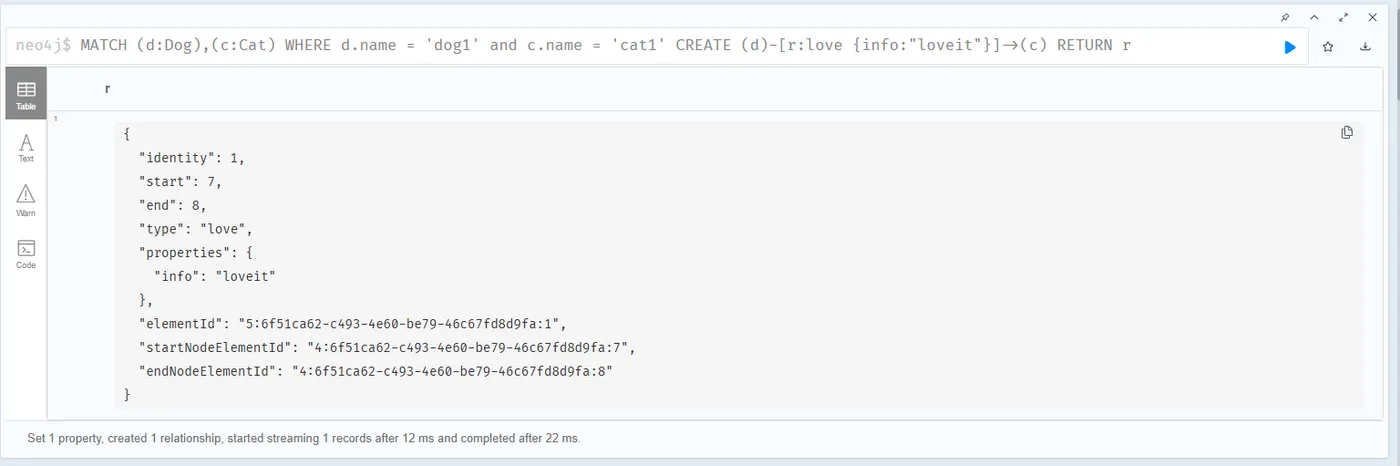The width and height of the screenshot is (1400, 466).
Task: Select the "r" column header
Action: 107,89
